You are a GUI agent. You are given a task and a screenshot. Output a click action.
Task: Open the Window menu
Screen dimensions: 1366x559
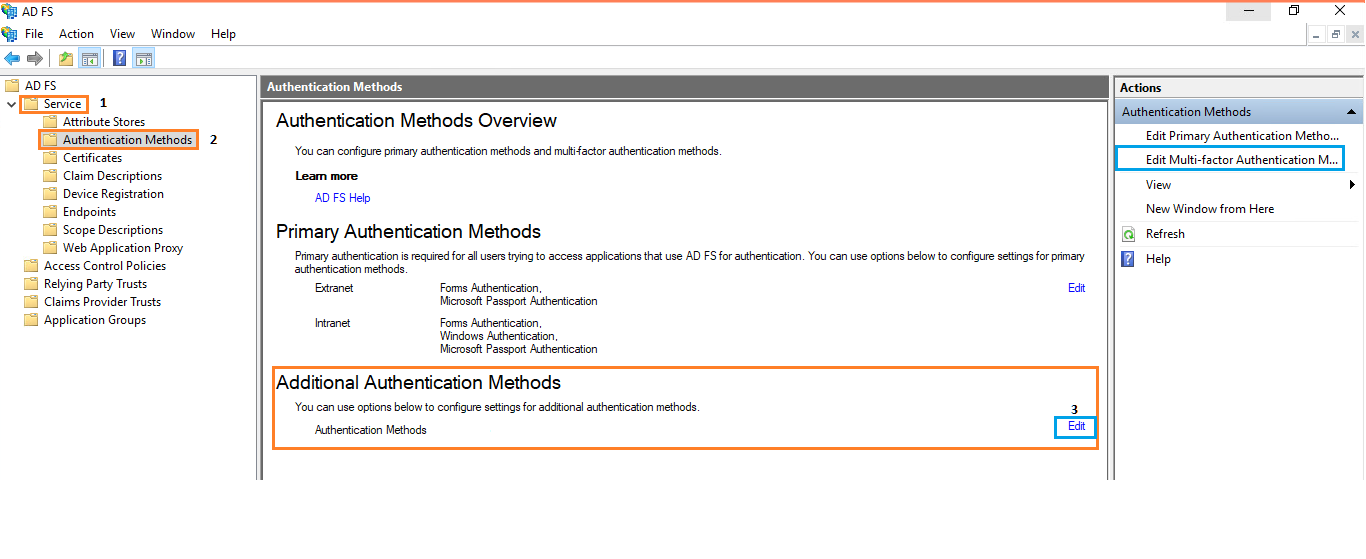[x=173, y=34]
